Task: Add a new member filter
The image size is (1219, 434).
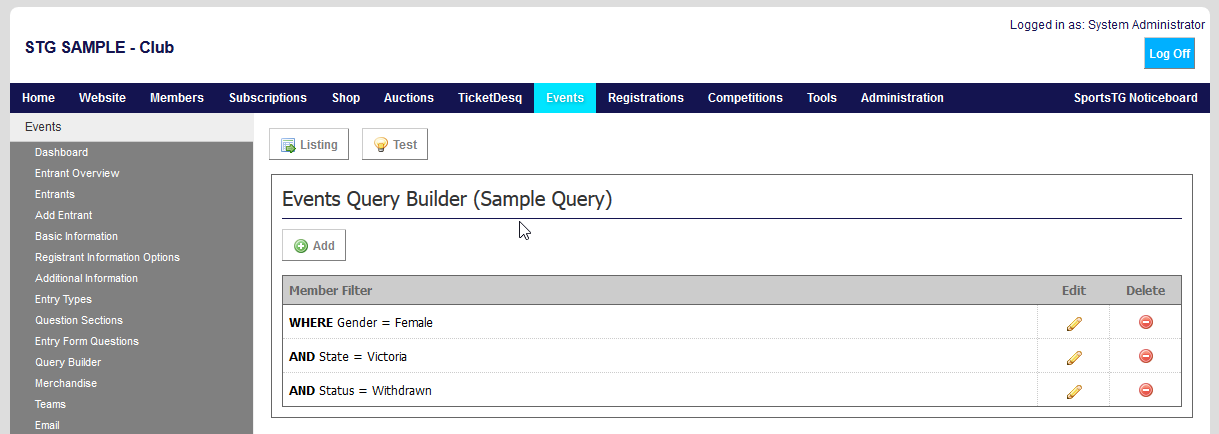Action: 314,245
